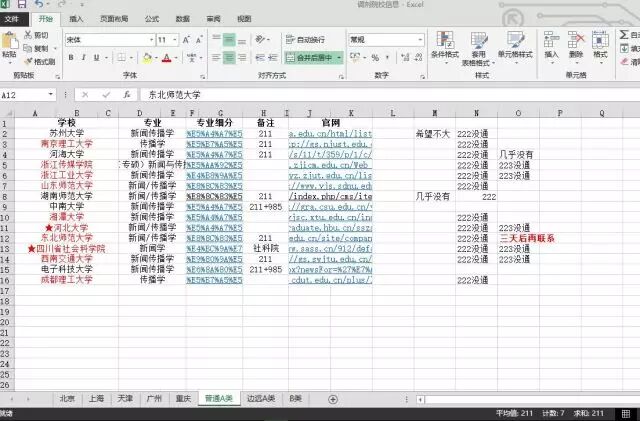Image resolution: width=640 pixels, height=421 pixels.
Task: Open the 边远A类 sheet tab
Action: coord(261,399)
